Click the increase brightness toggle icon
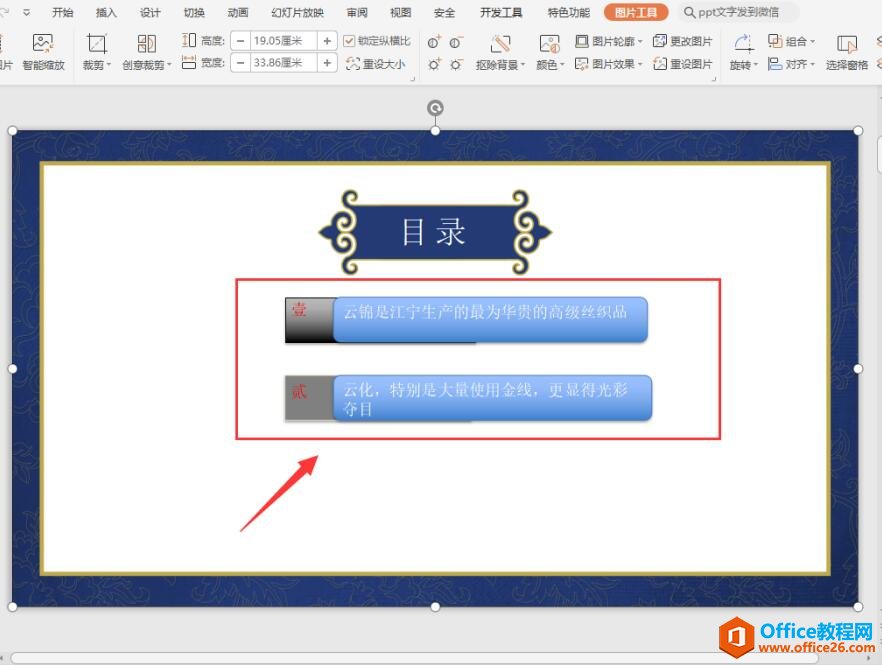This screenshot has height=665, width=882. coord(433,63)
